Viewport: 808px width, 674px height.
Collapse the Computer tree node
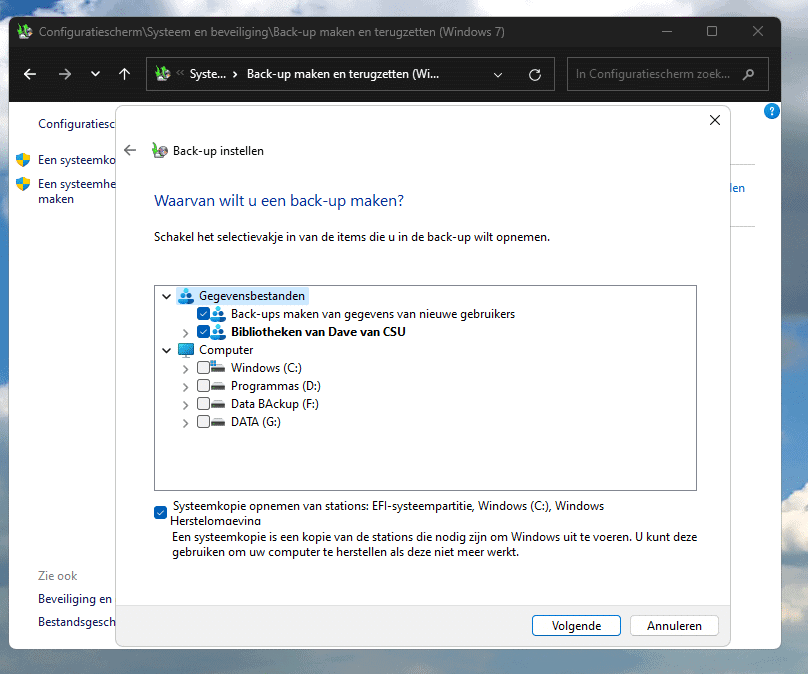[x=166, y=350]
